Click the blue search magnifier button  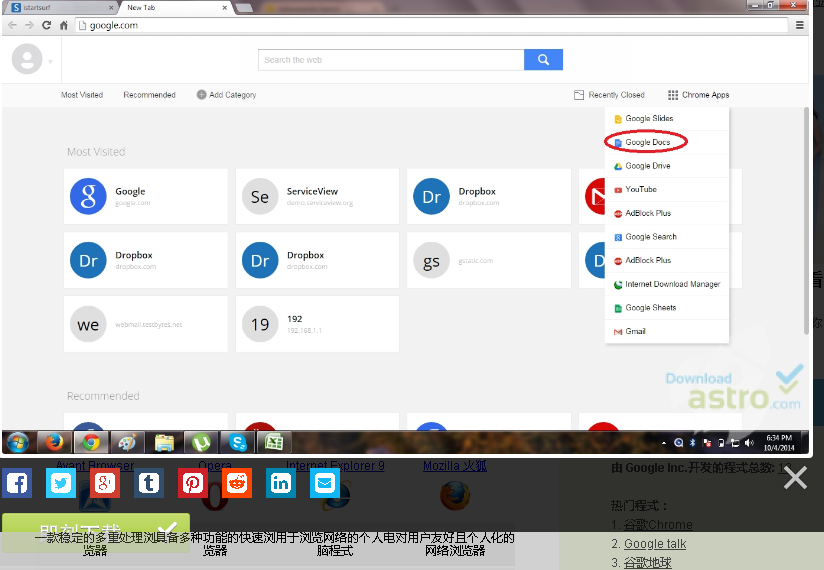click(x=543, y=60)
